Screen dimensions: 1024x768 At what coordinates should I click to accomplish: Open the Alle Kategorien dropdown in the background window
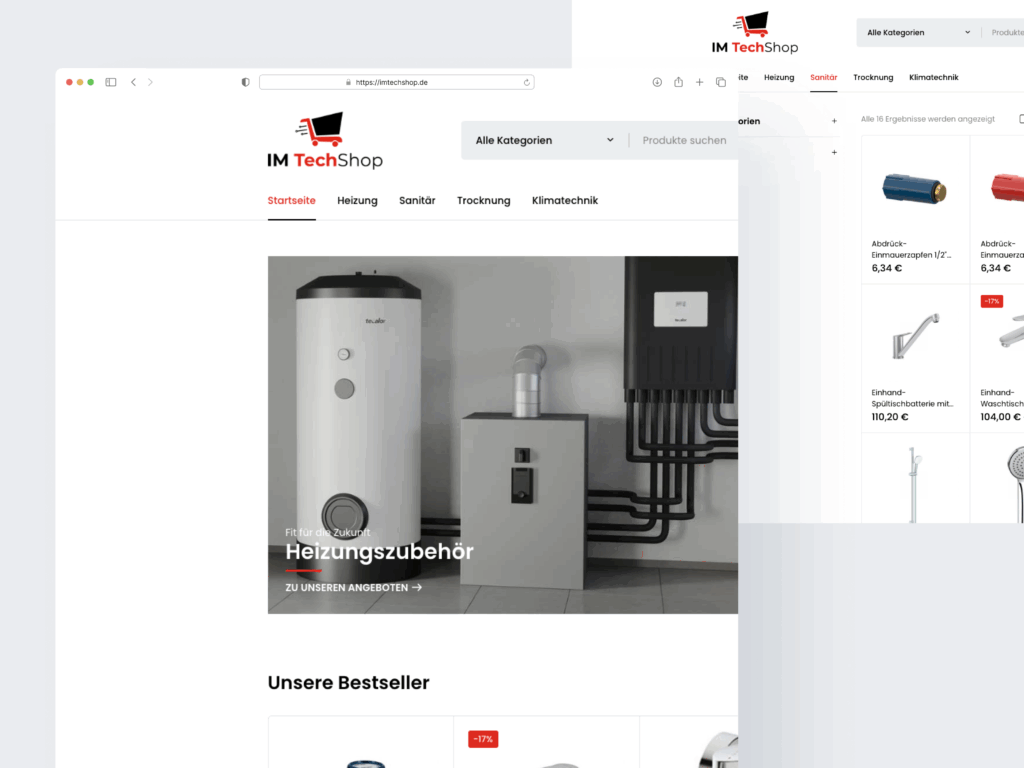tap(918, 32)
